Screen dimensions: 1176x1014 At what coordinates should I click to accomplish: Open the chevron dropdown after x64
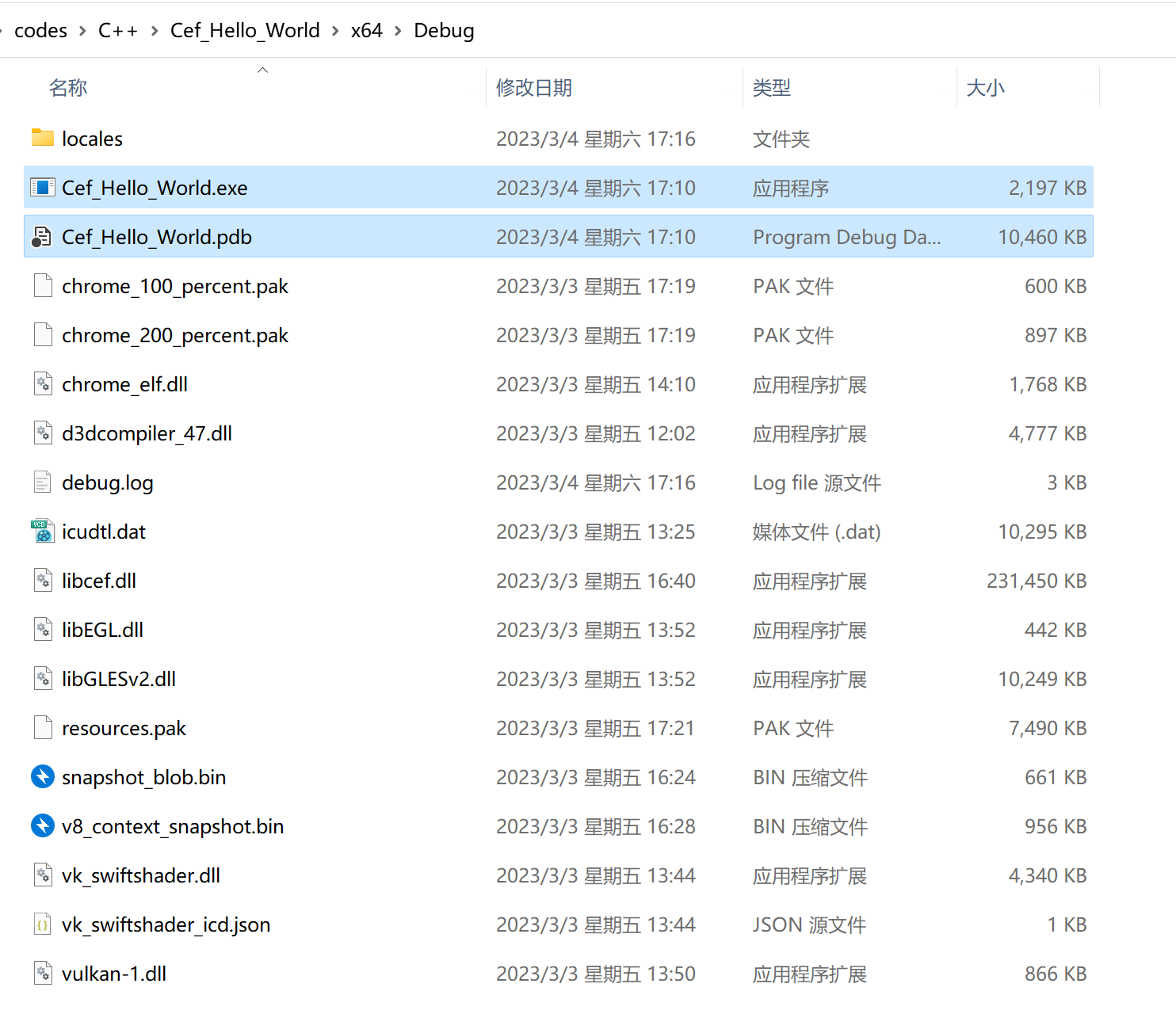point(398,31)
